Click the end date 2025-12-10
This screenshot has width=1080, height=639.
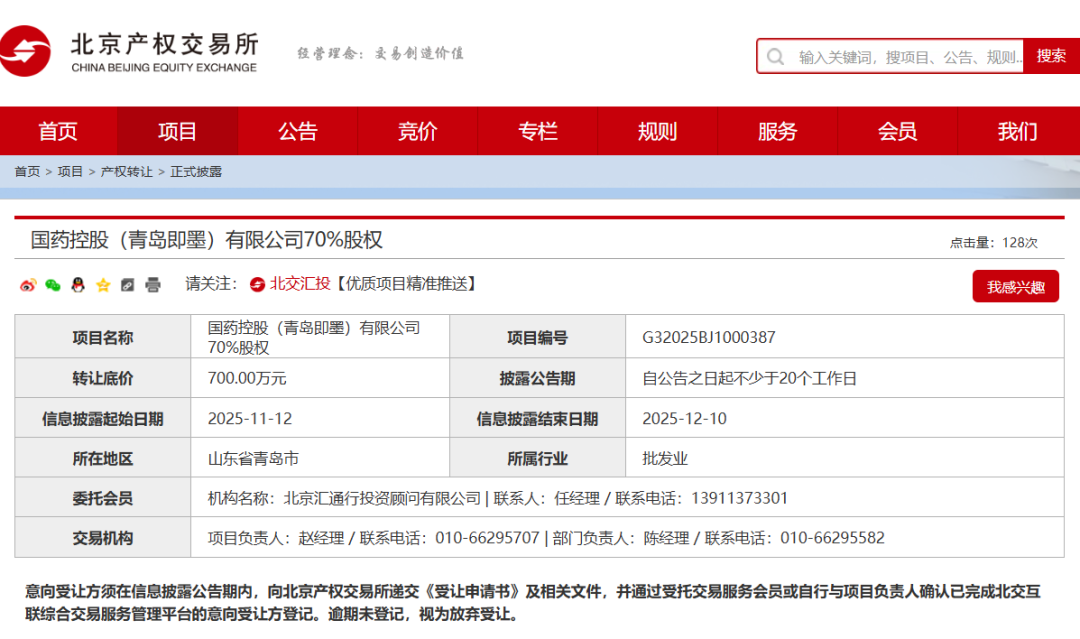click(x=685, y=419)
